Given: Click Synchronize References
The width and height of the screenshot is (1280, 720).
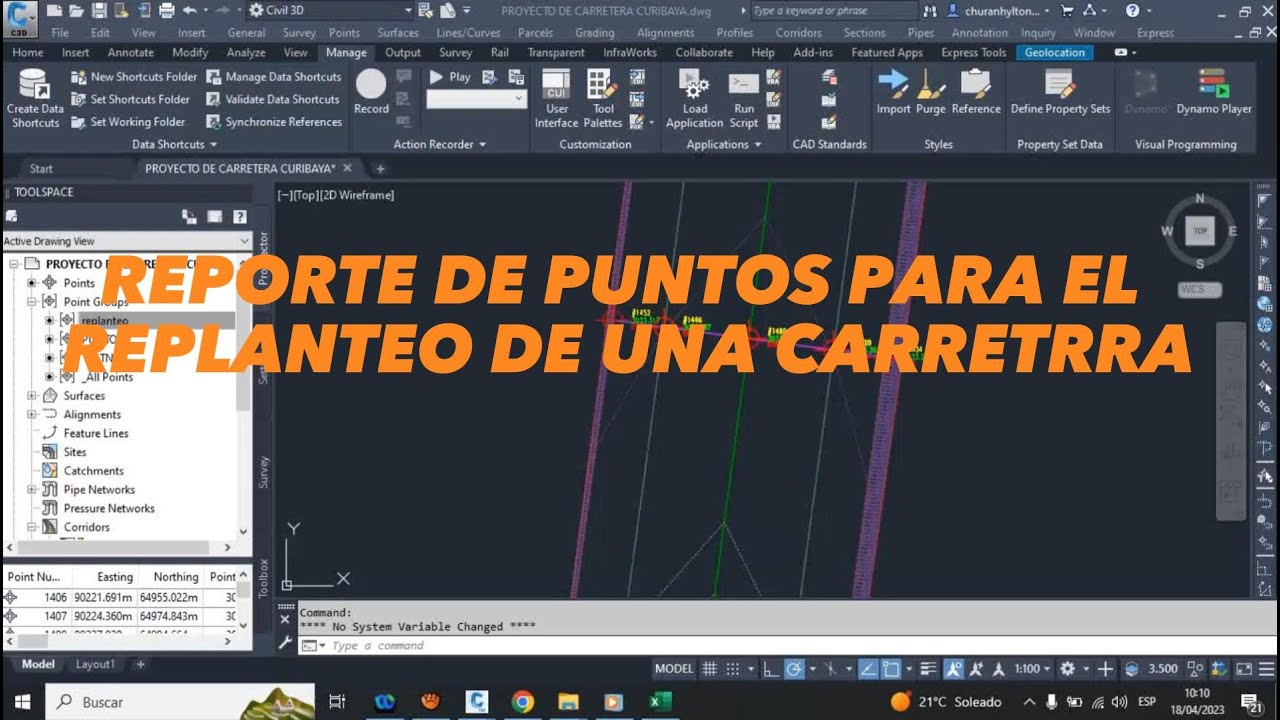Looking at the screenshot, I should point(274,122).
